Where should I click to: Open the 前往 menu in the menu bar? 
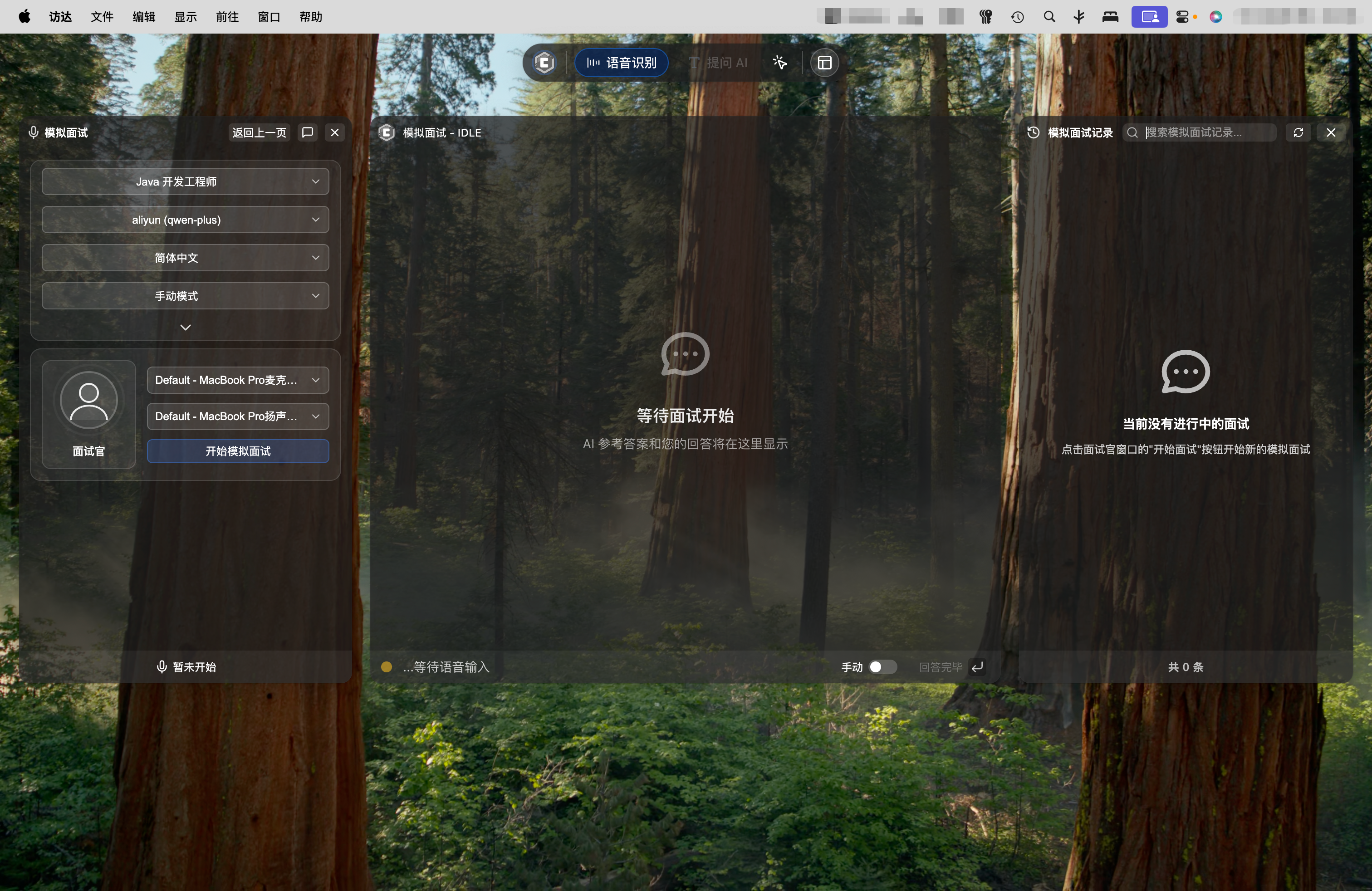(227, 17)
